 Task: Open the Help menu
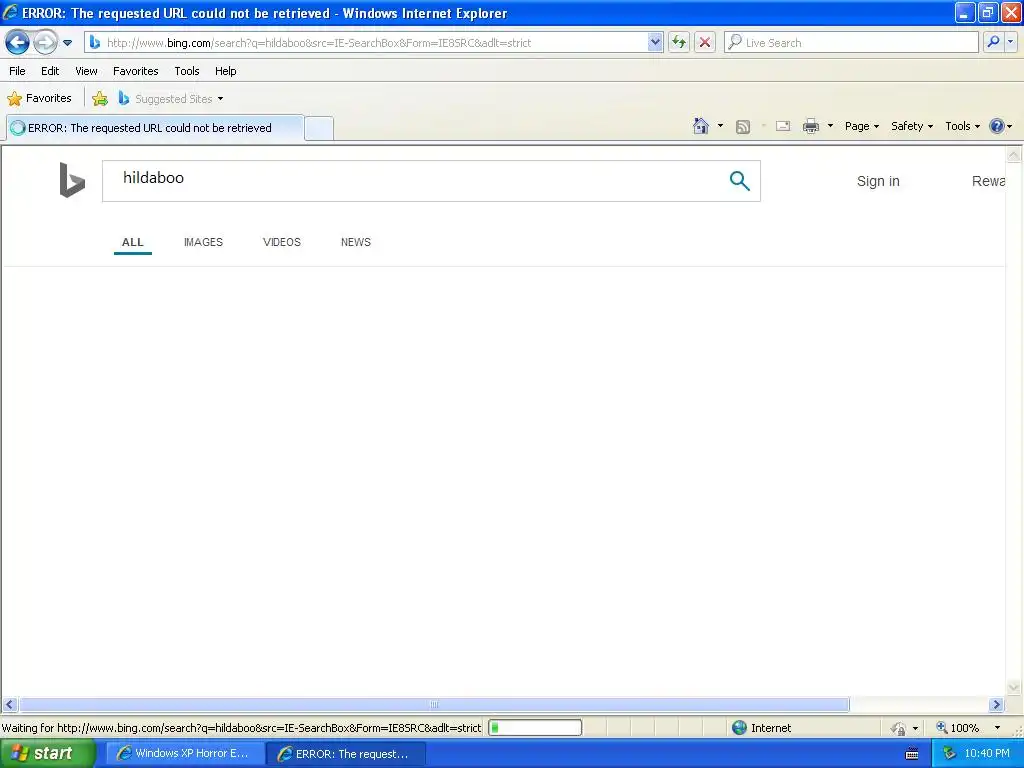[226, 71]
